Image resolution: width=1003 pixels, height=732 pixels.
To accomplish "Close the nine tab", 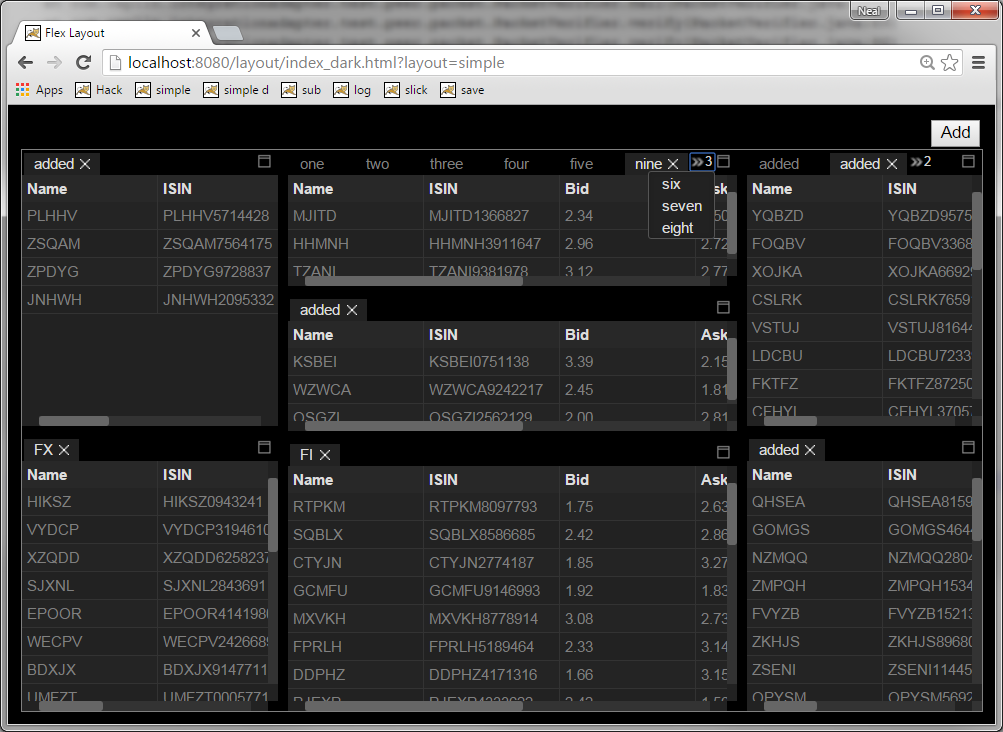I will point(673,164).
